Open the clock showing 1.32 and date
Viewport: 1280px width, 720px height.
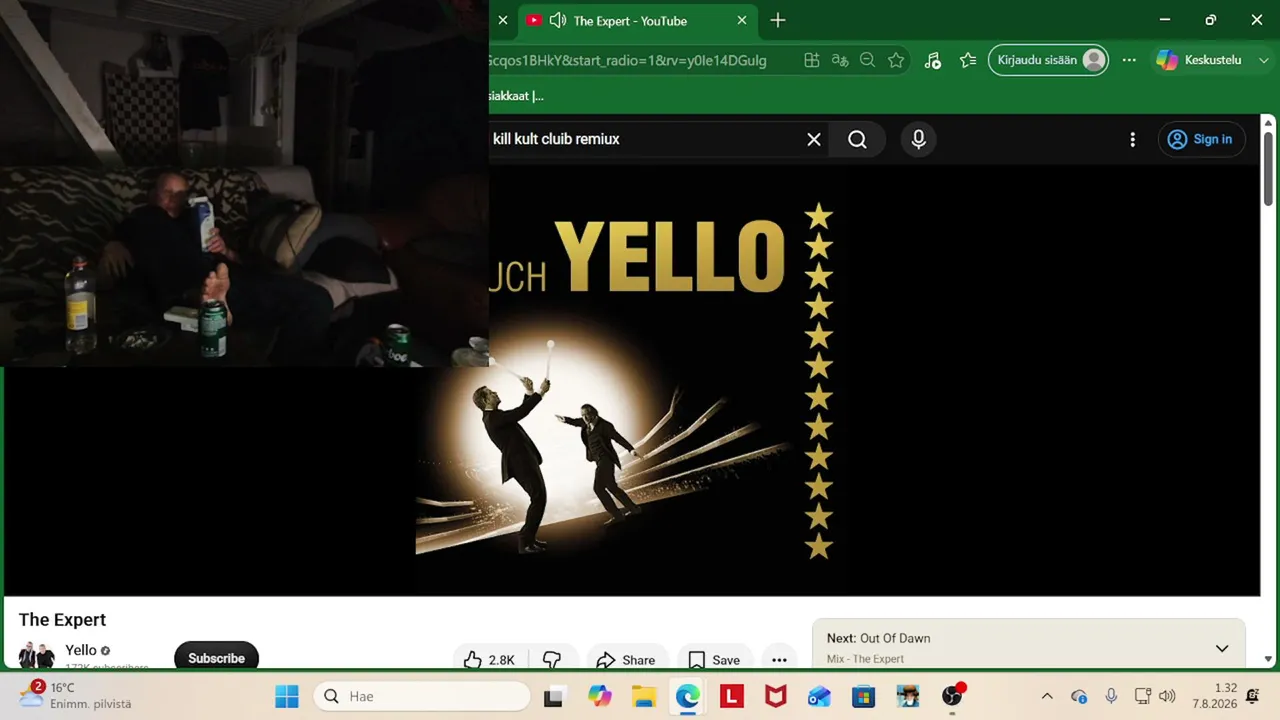[x=1214, y=696]
